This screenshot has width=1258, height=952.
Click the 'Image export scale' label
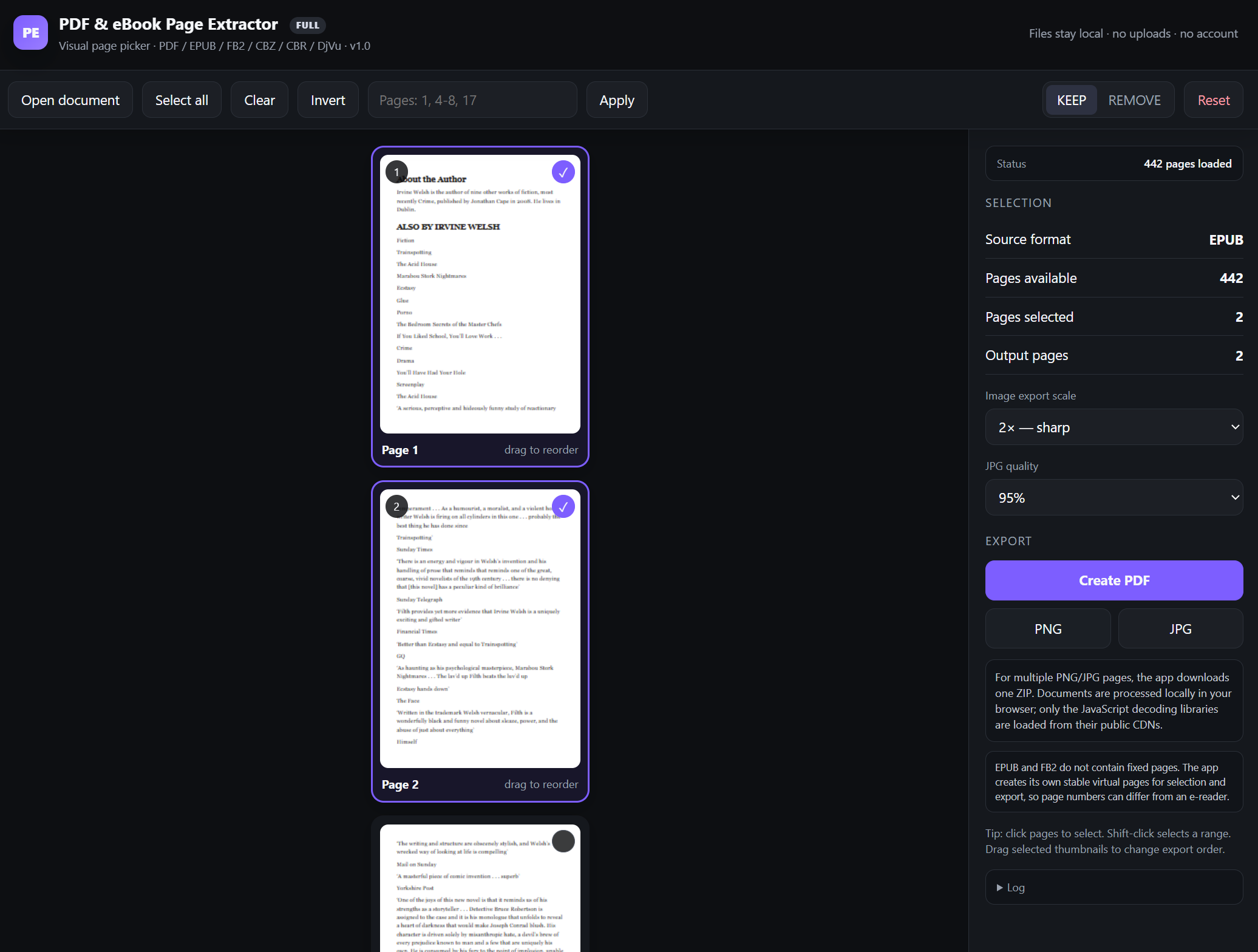coord(1030,396)
